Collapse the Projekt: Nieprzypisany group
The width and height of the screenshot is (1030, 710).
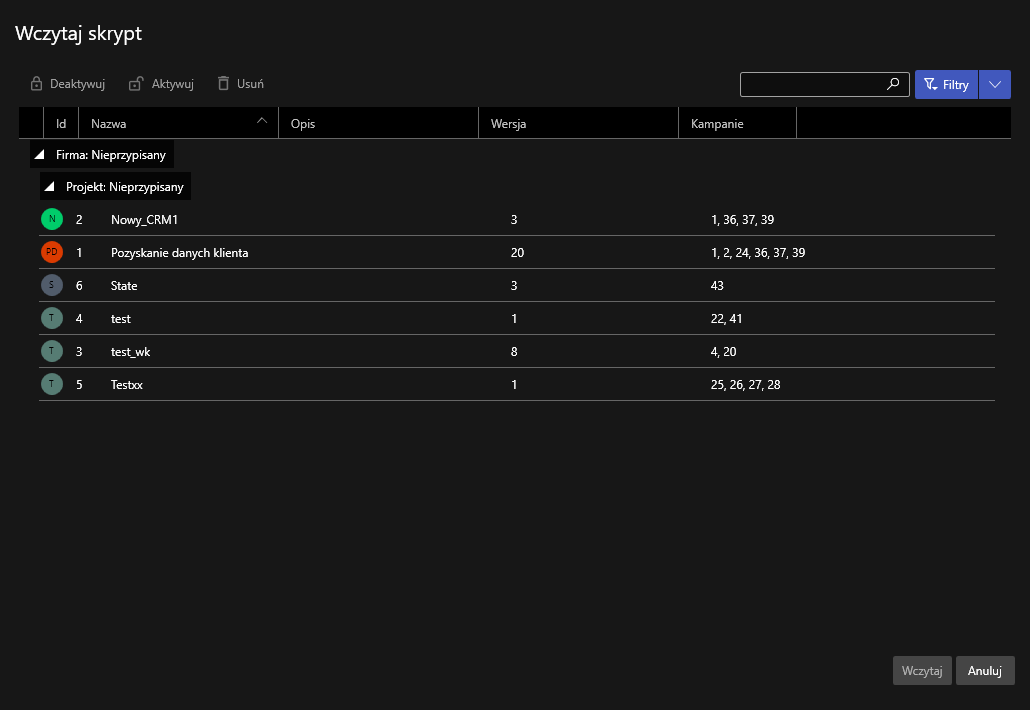(x=50, y=187)
